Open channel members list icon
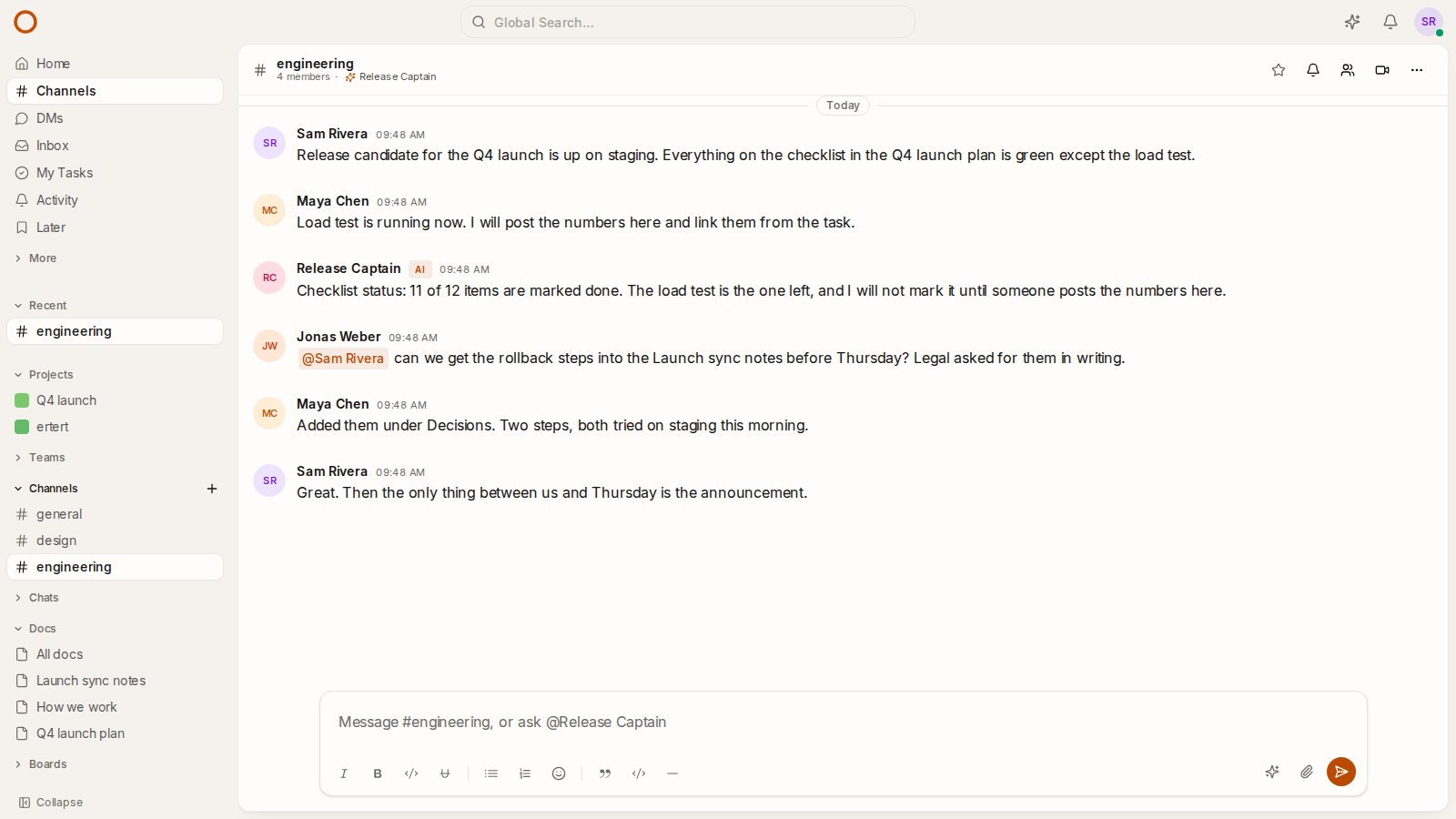1456x819 pixels. [x=1348, y=70]
